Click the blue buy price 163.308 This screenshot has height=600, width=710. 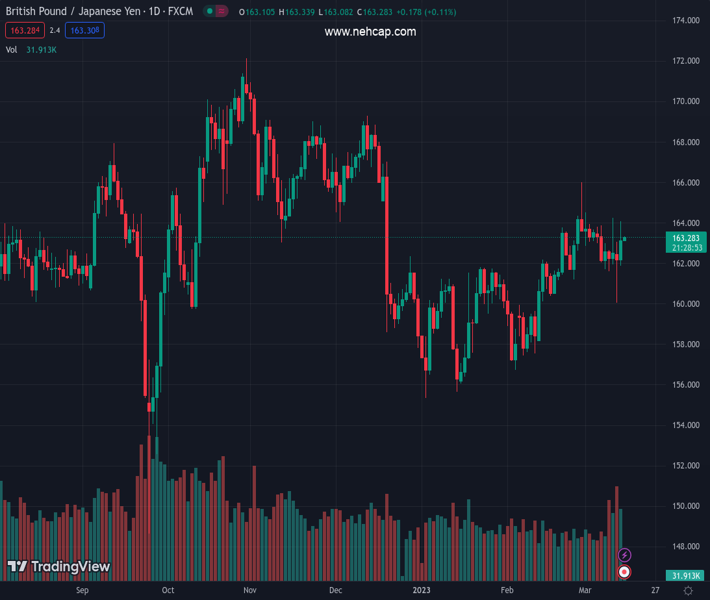point(85,31)
